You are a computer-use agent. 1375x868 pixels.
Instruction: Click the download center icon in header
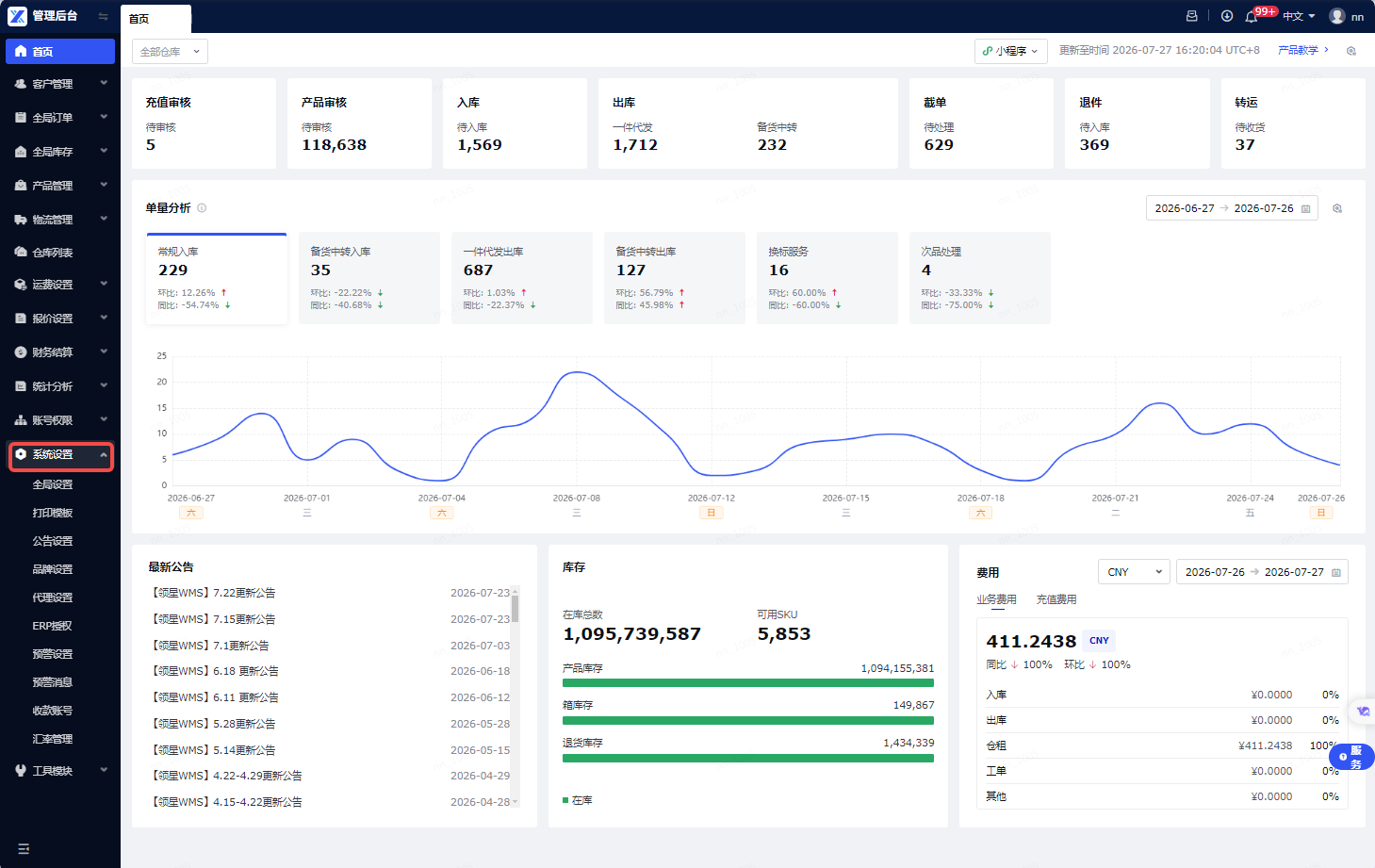click(1226, 16)
